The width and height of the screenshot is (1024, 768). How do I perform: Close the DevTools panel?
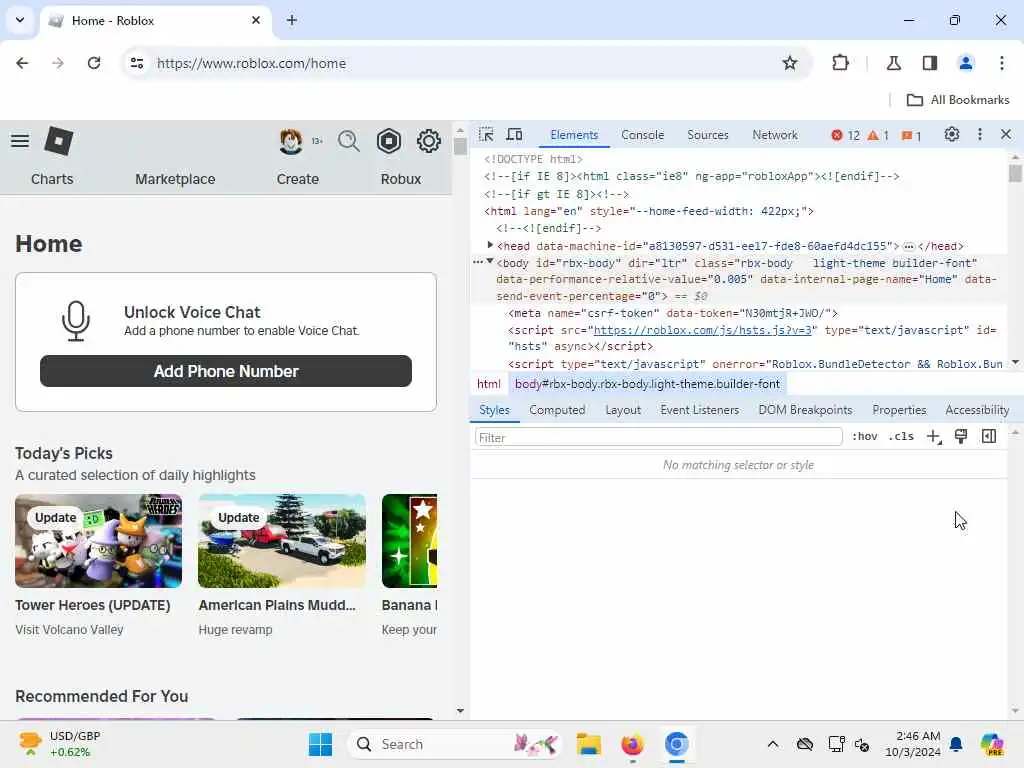[1006, 135]
